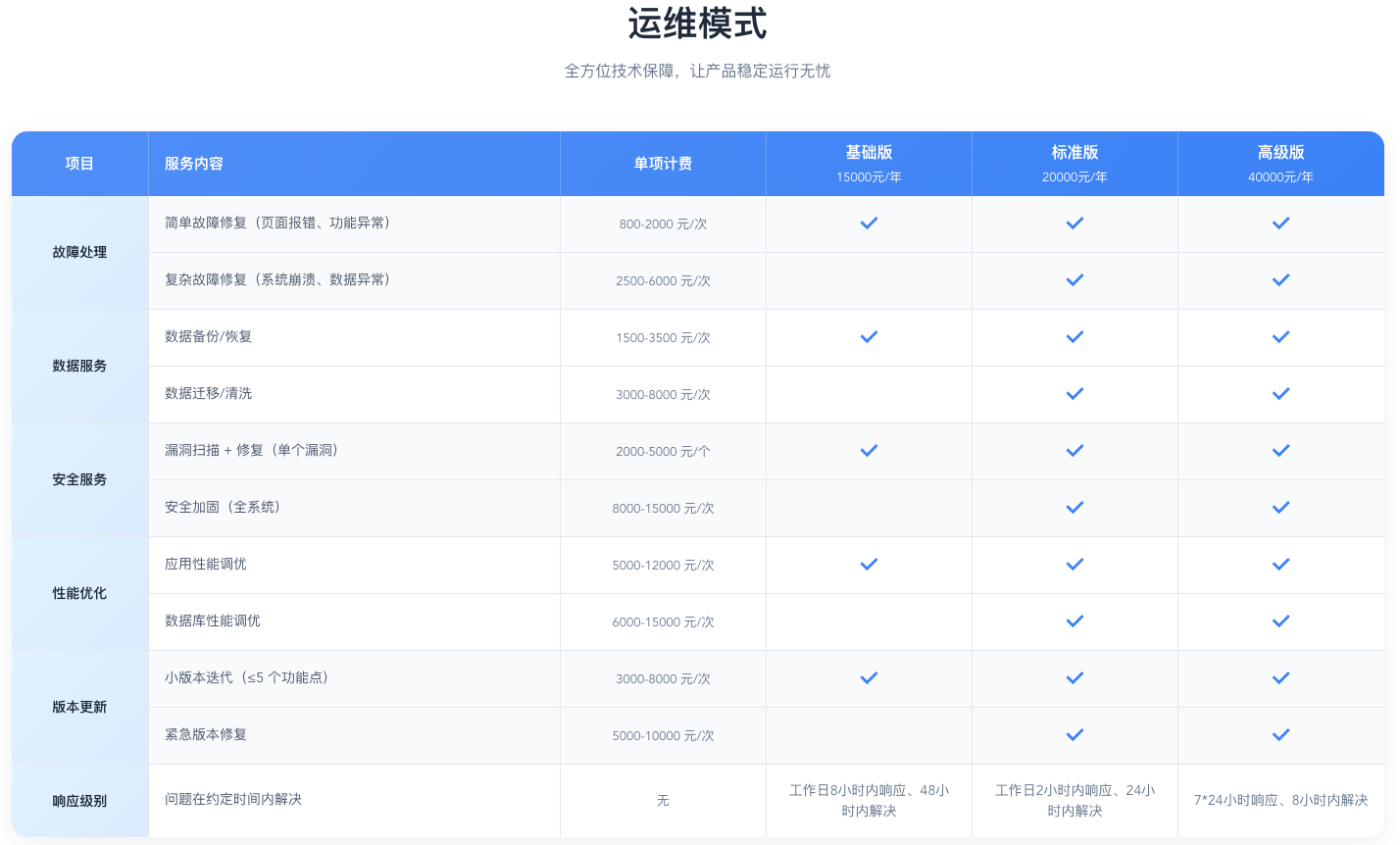Click the 高级版 checkmark for 数据备份/恢复
The image size is (1400, 845).
1280,337
